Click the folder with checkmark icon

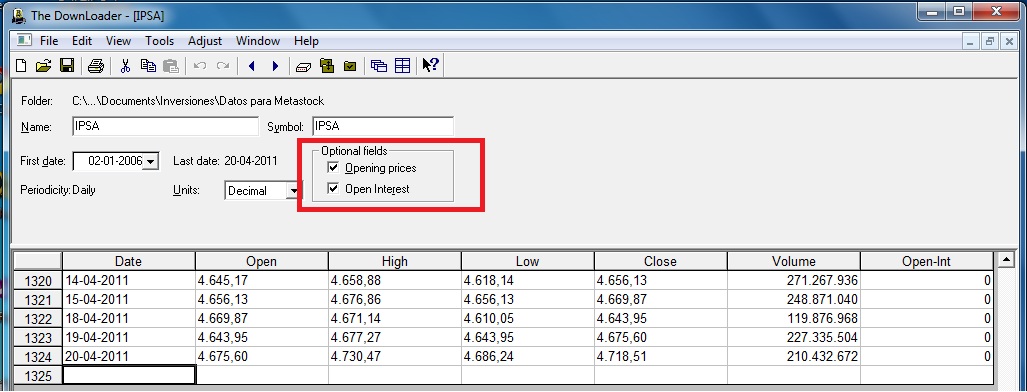click(350, 66)
